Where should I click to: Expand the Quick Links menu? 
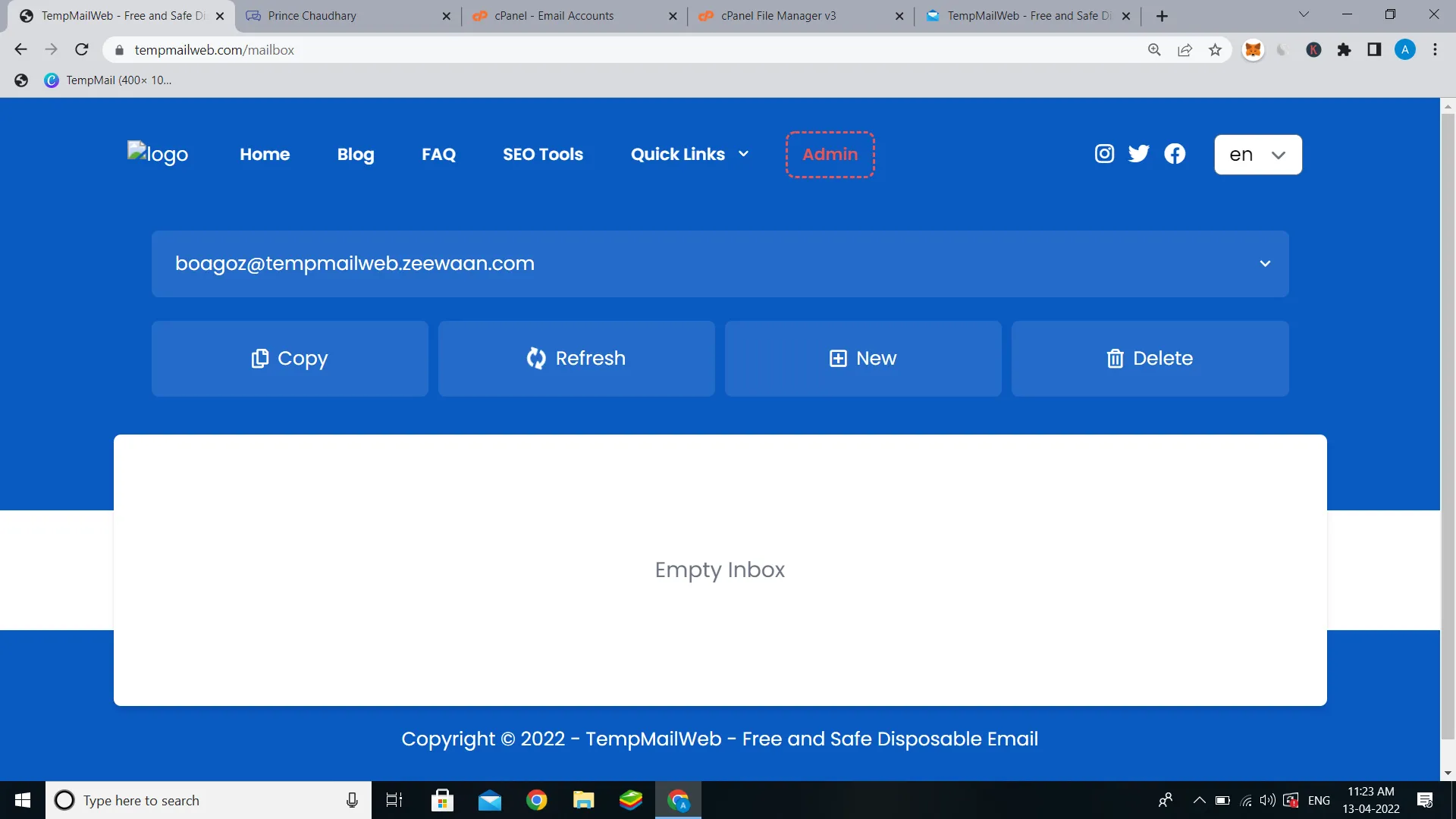click(689, 154)
